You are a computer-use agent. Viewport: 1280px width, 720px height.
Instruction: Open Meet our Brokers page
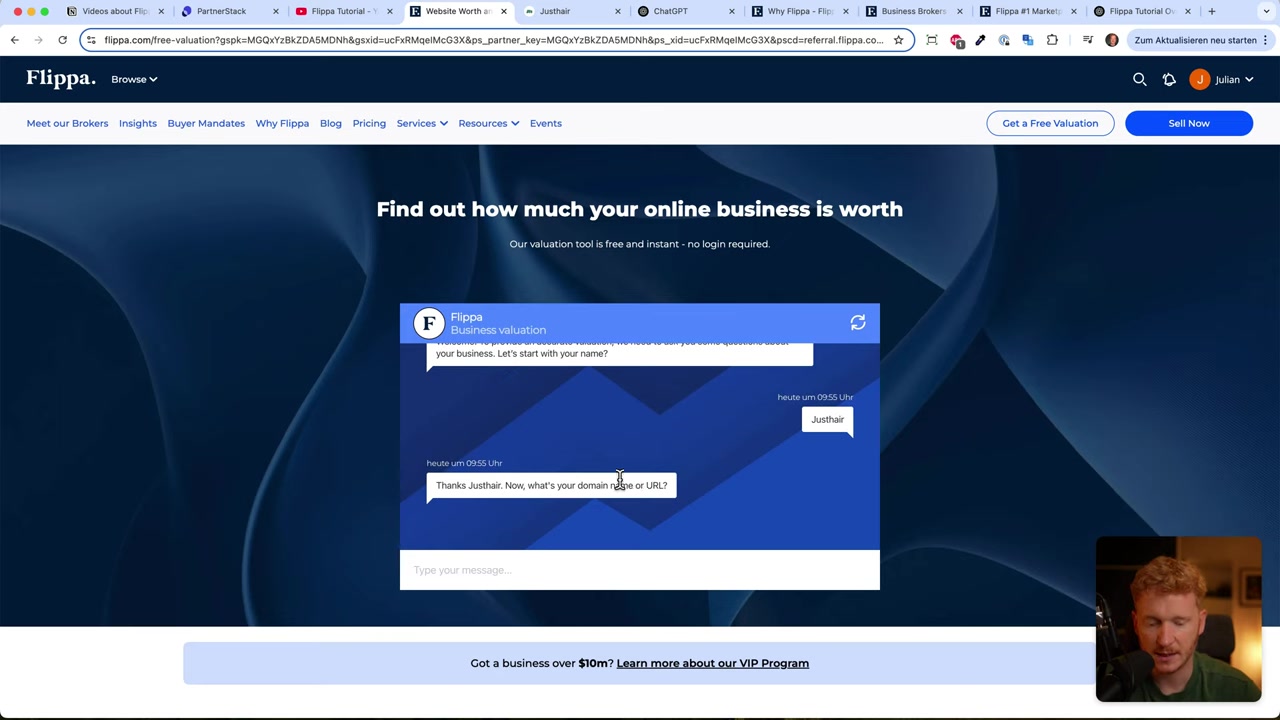pos(67,123)
